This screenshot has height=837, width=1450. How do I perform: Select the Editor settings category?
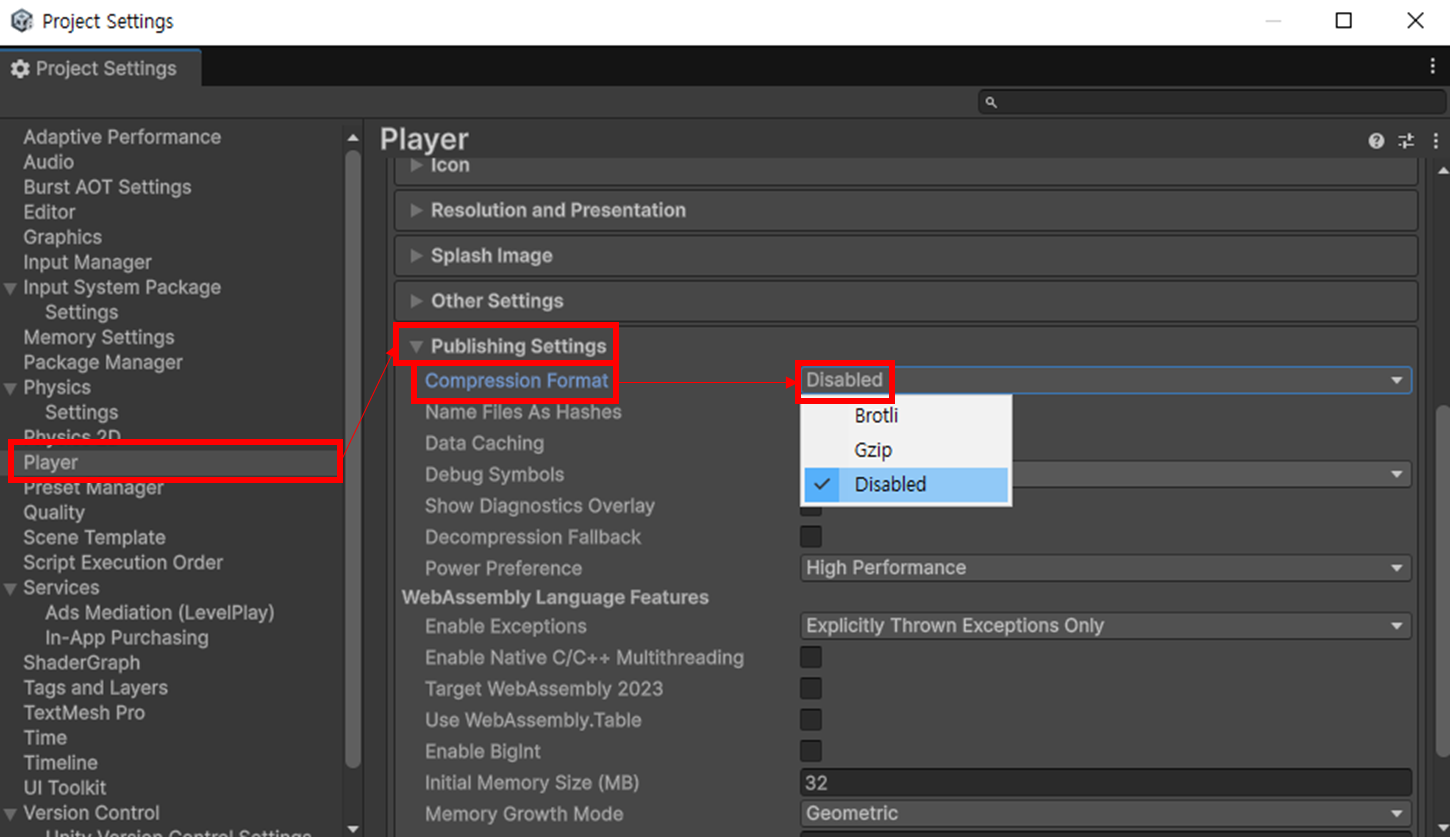(50, 212)
